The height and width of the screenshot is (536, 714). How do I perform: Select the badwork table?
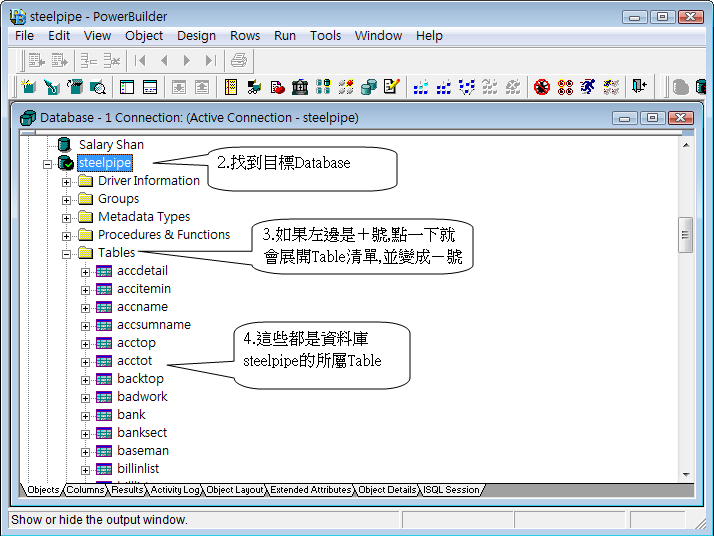(x=142, y=397)
